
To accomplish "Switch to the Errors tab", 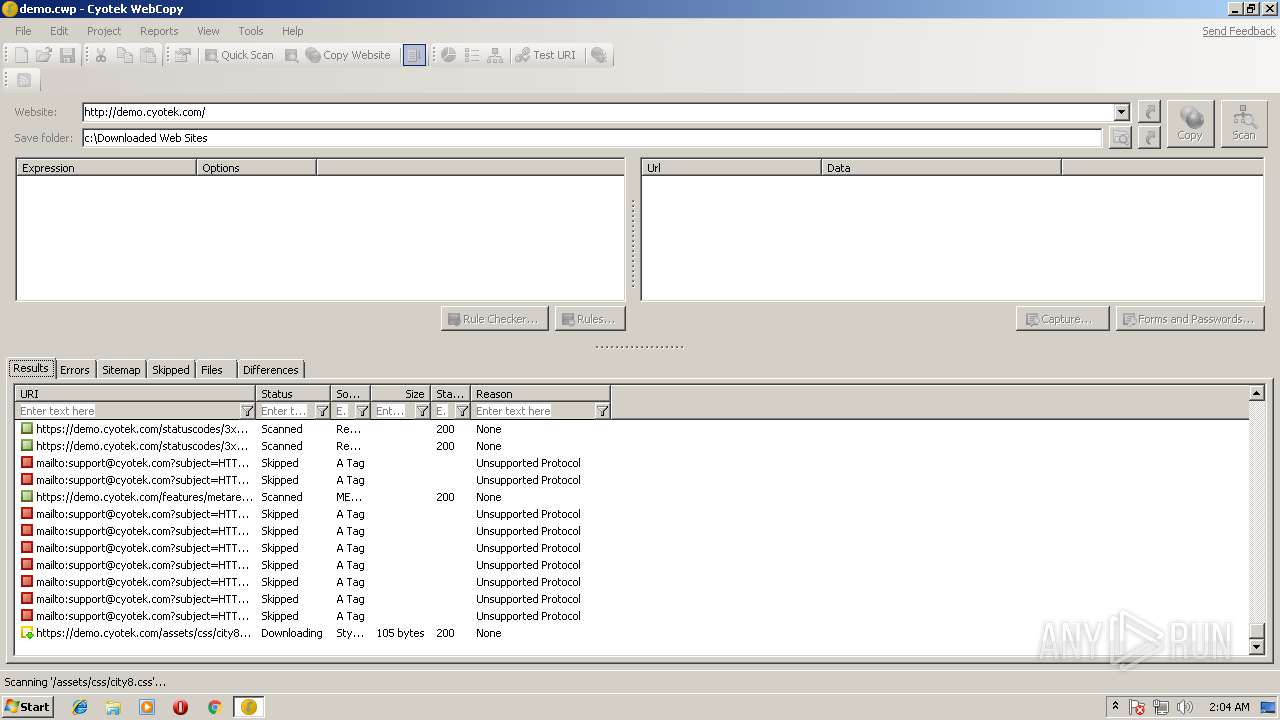I will 75,370.
